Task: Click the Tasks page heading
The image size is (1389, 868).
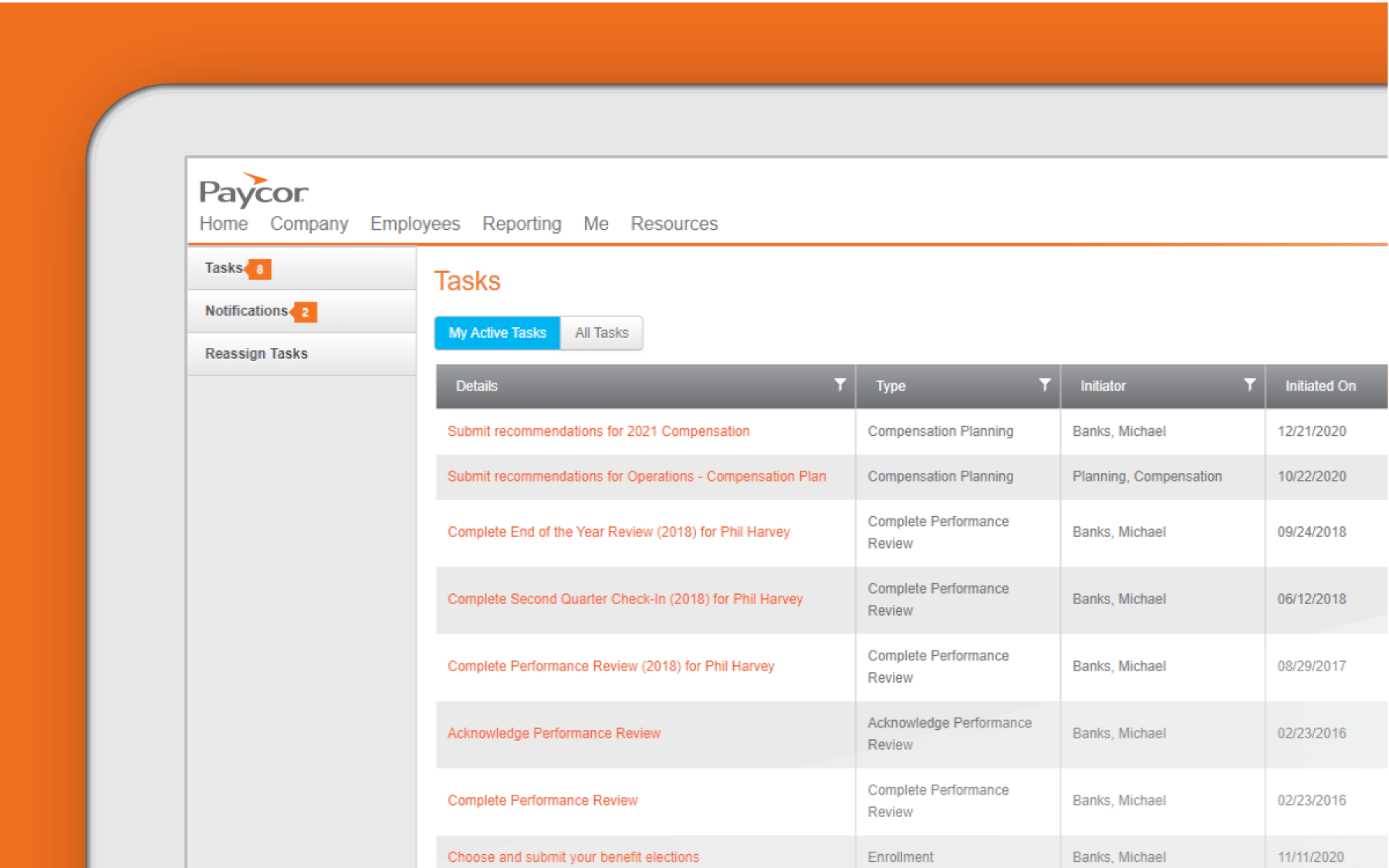Action: point(467,281)
